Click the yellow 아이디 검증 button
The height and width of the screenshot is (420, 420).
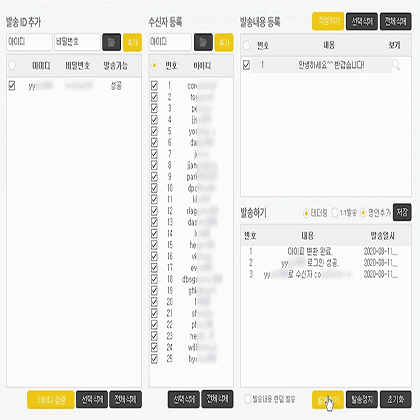tap(51, 399)
